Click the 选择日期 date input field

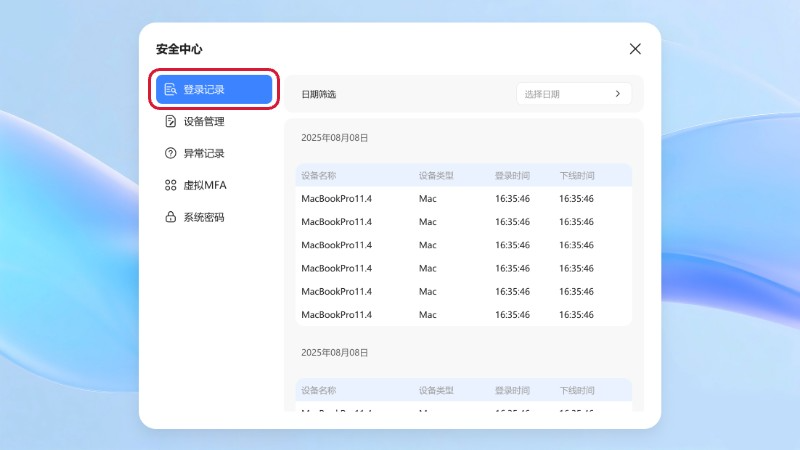pyautogui.click(x=562, y=94)
